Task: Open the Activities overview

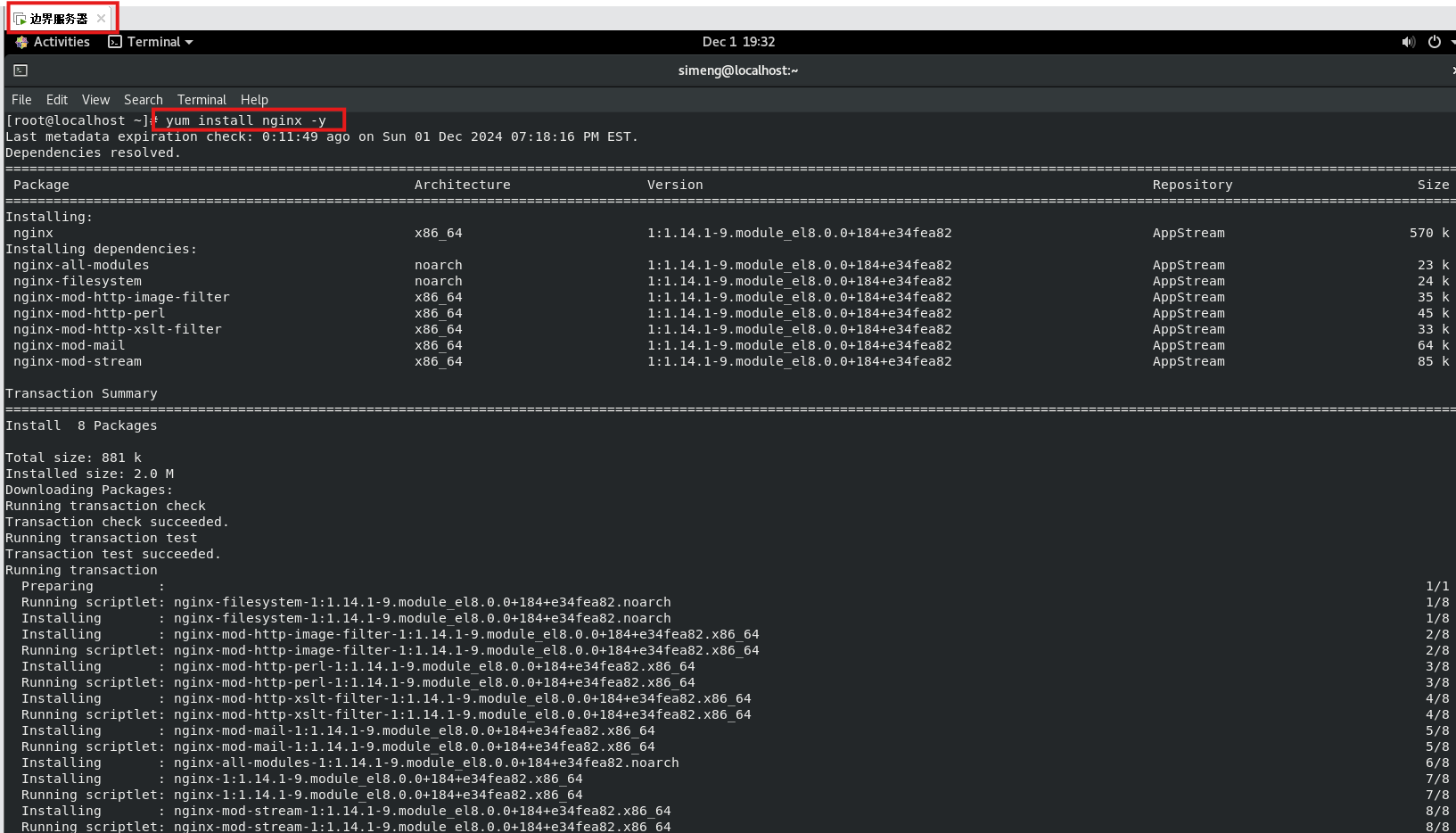Action: (x=62, y=42)
